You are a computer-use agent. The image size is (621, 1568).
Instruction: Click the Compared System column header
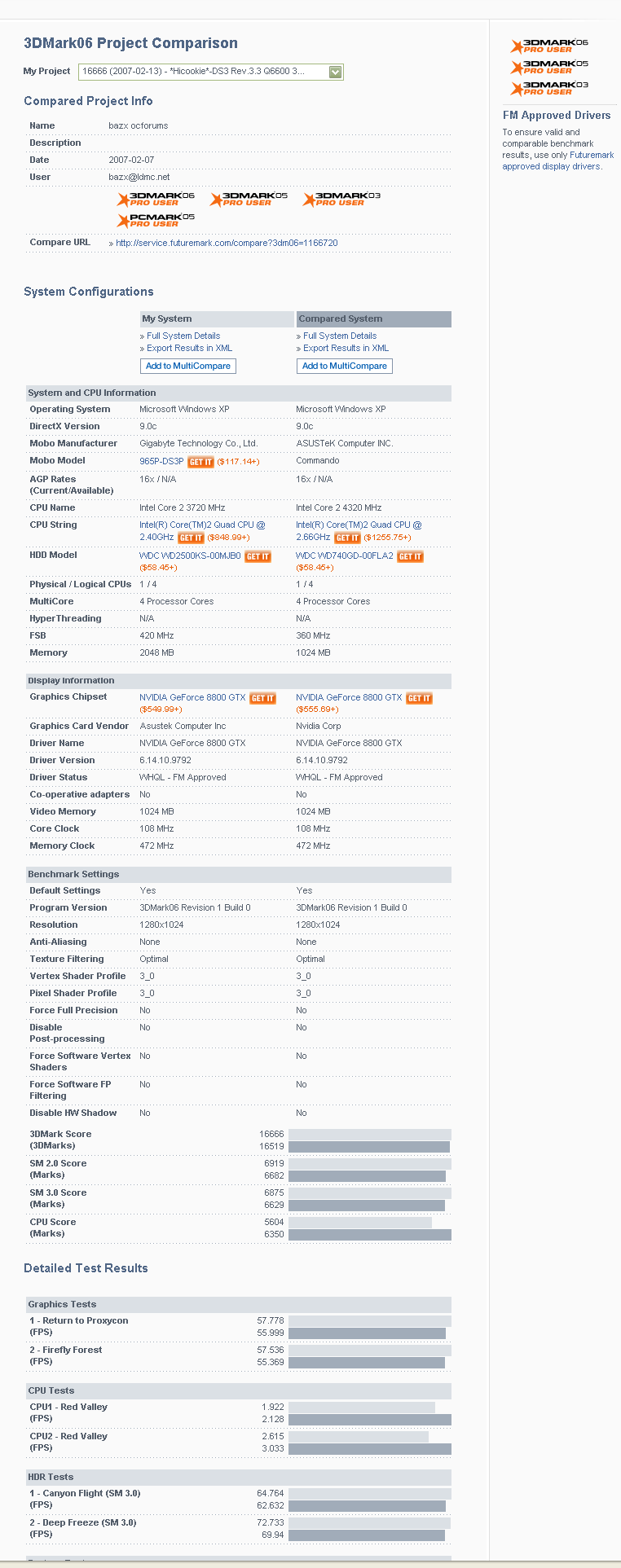click(x=372, y=318)
